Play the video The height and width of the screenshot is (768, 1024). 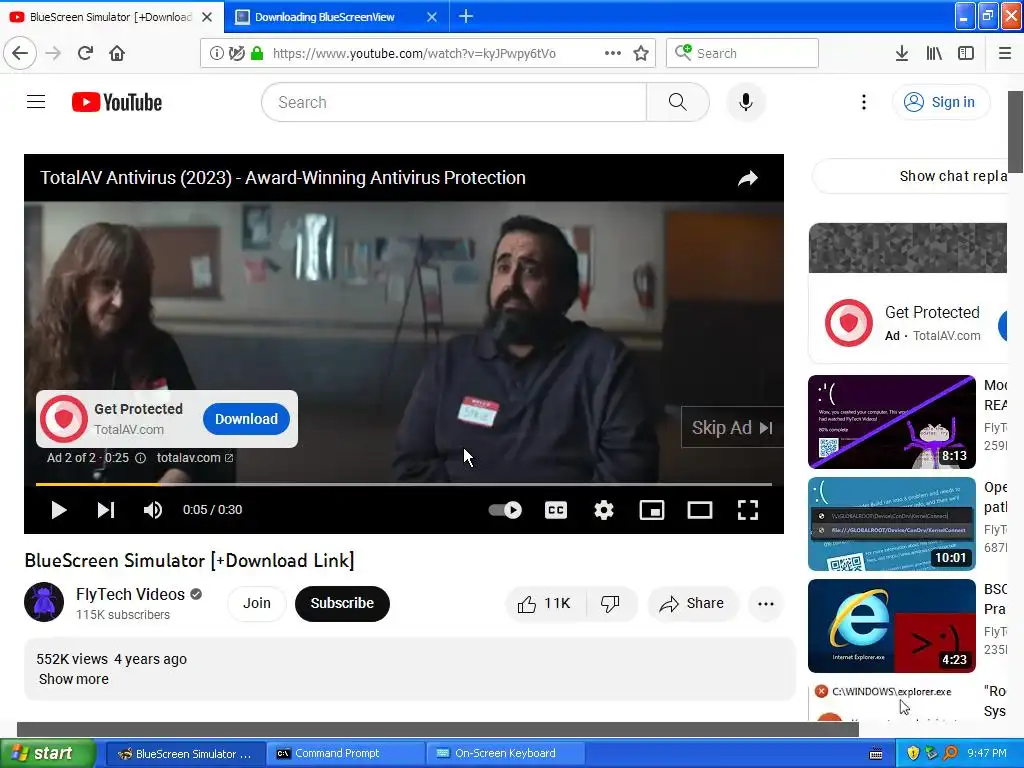pos(59,510)
